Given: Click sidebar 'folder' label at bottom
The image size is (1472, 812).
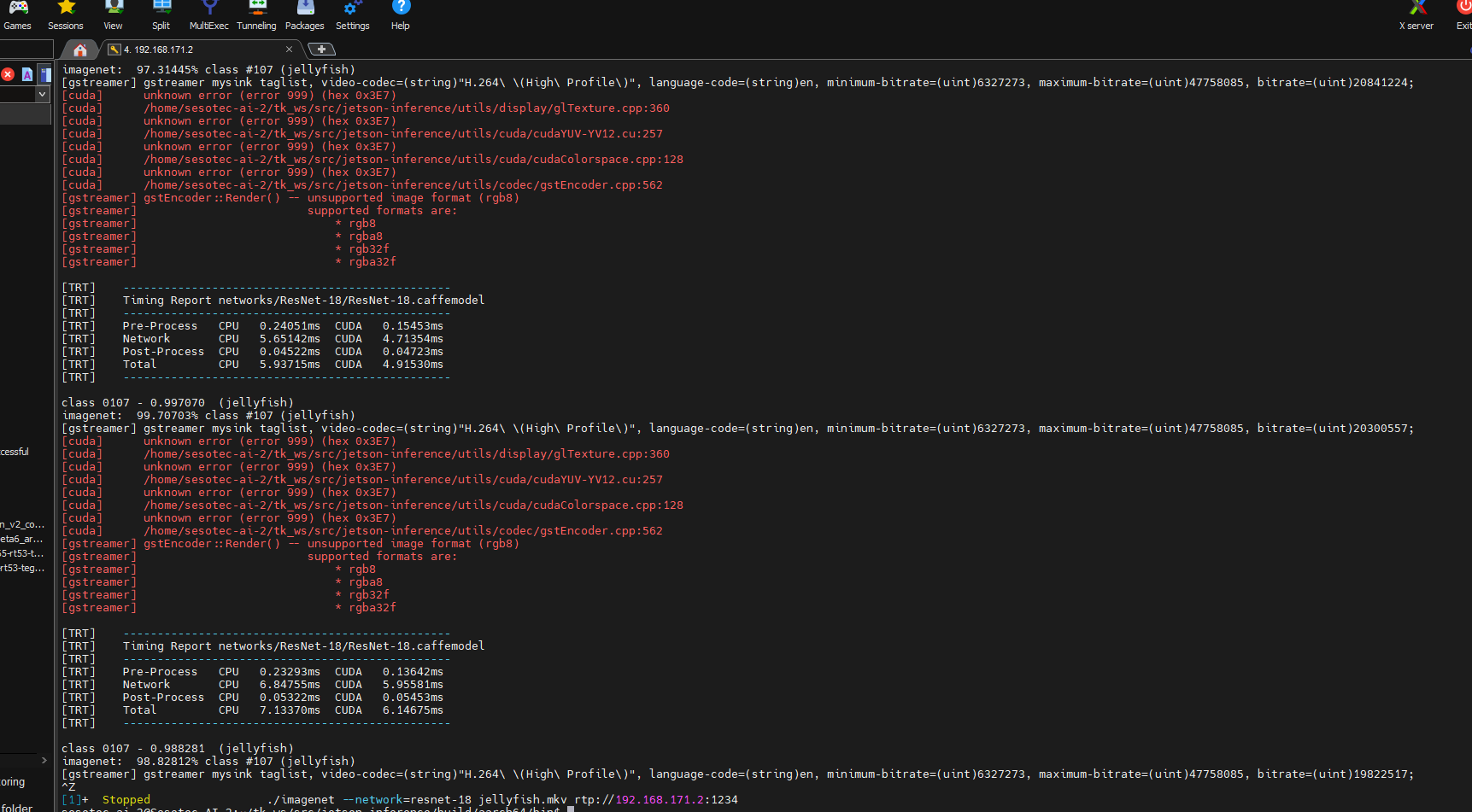Looking at the screenshot, I should pos(16,807).
